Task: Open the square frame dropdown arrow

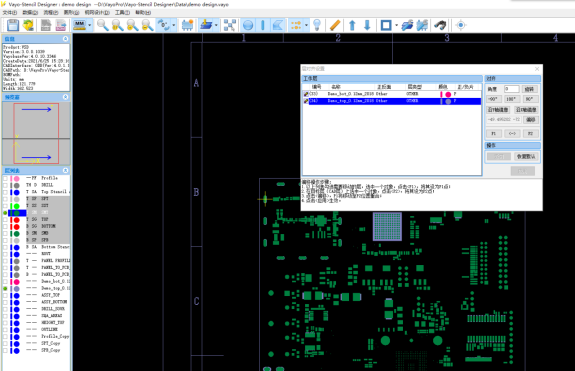Action: pyautogui.click(x=396, y=25)
